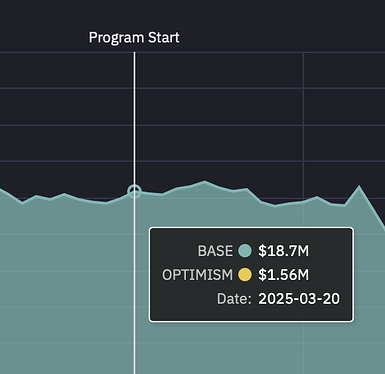
Task: Click the dip point at far left
Action: pos(23,202)
